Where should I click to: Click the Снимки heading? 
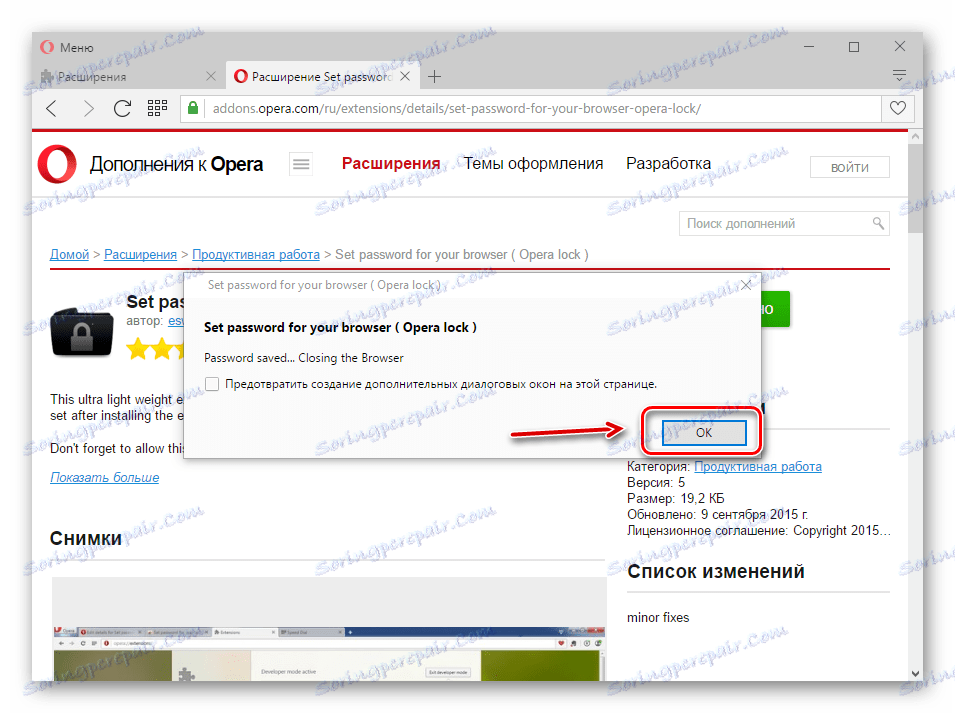(86, 538)
